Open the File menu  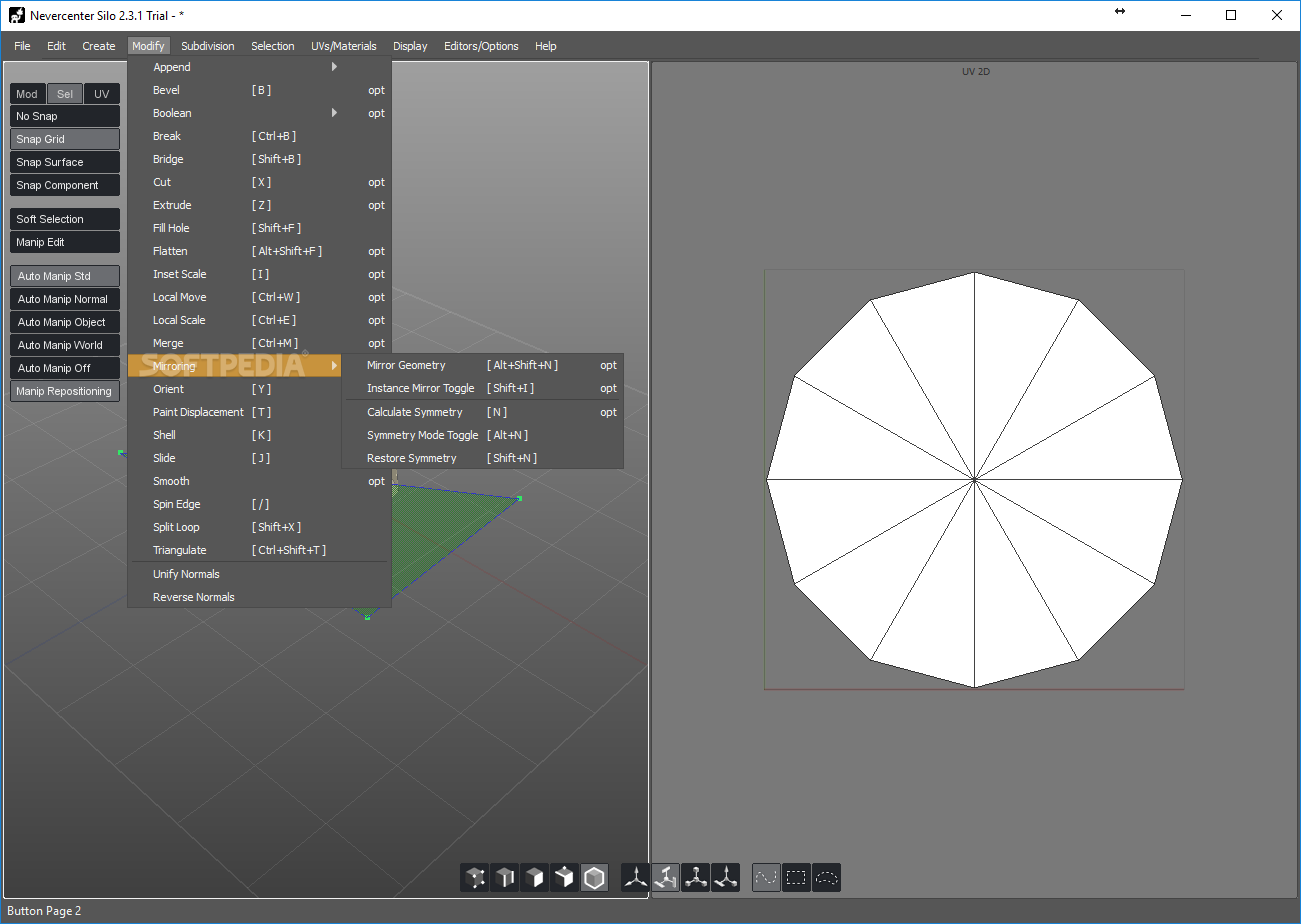click(x=22, y=46)
